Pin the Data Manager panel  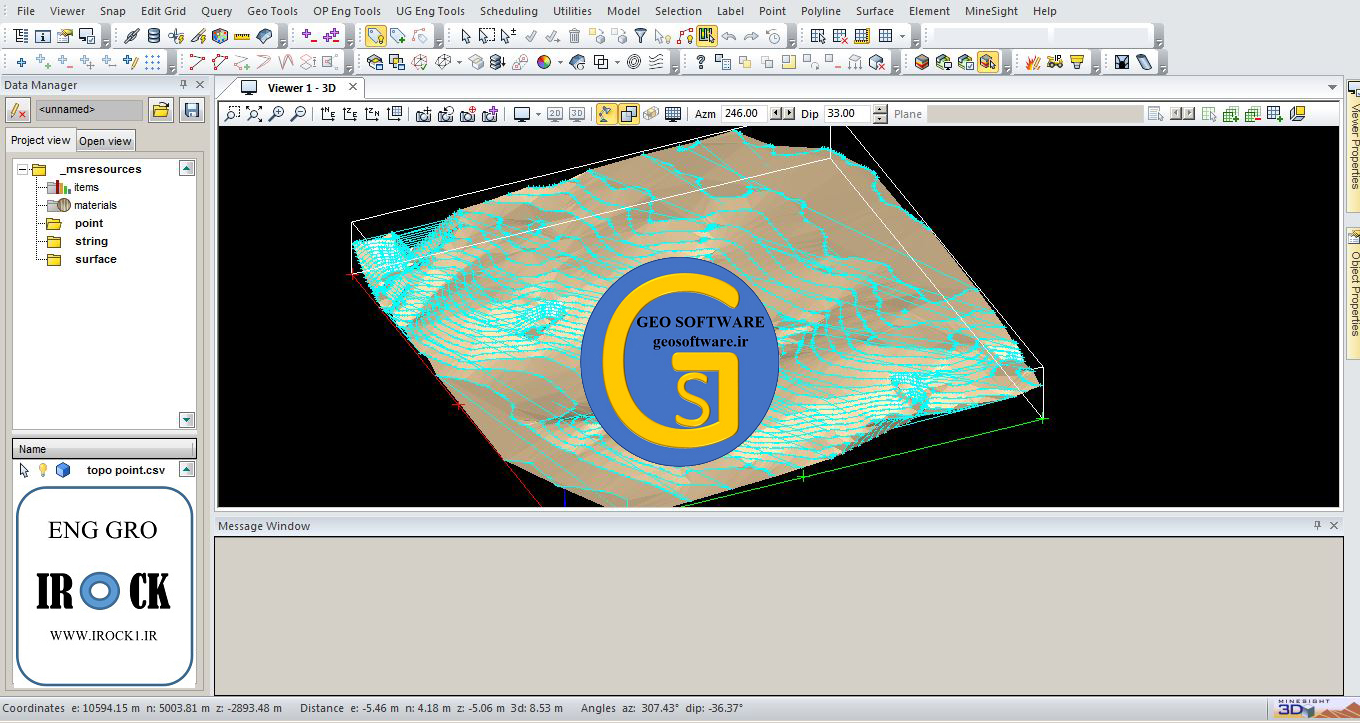[x=183, y=85]
